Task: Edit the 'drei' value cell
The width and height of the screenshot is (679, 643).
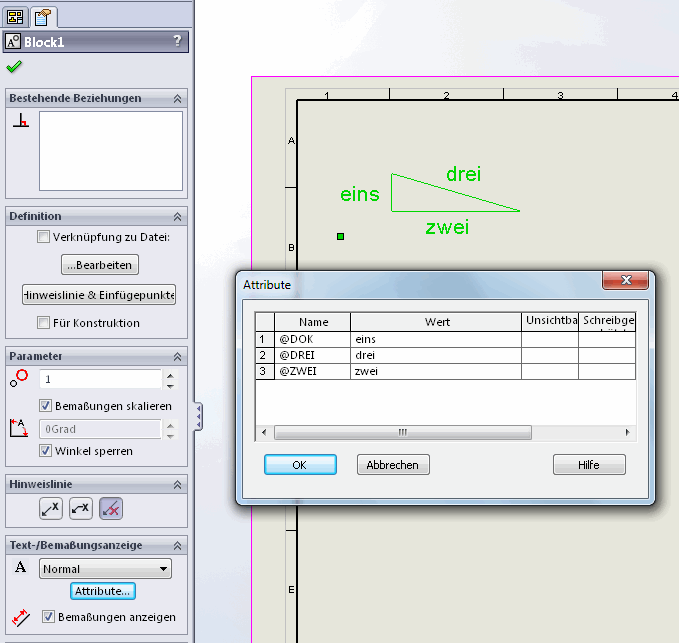Action: [x=436, y=355]
